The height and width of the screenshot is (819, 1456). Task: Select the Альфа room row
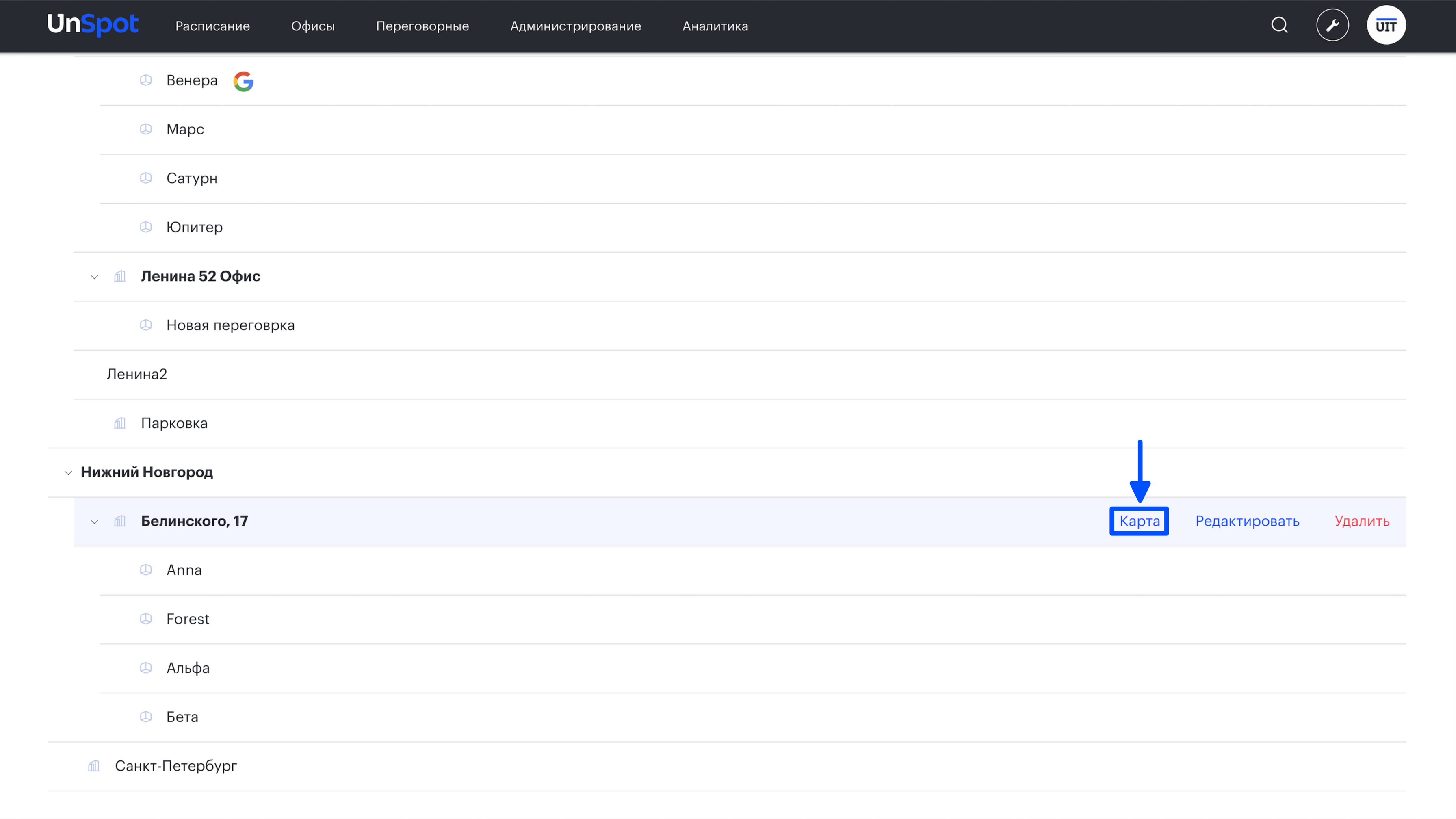[753, 669]
